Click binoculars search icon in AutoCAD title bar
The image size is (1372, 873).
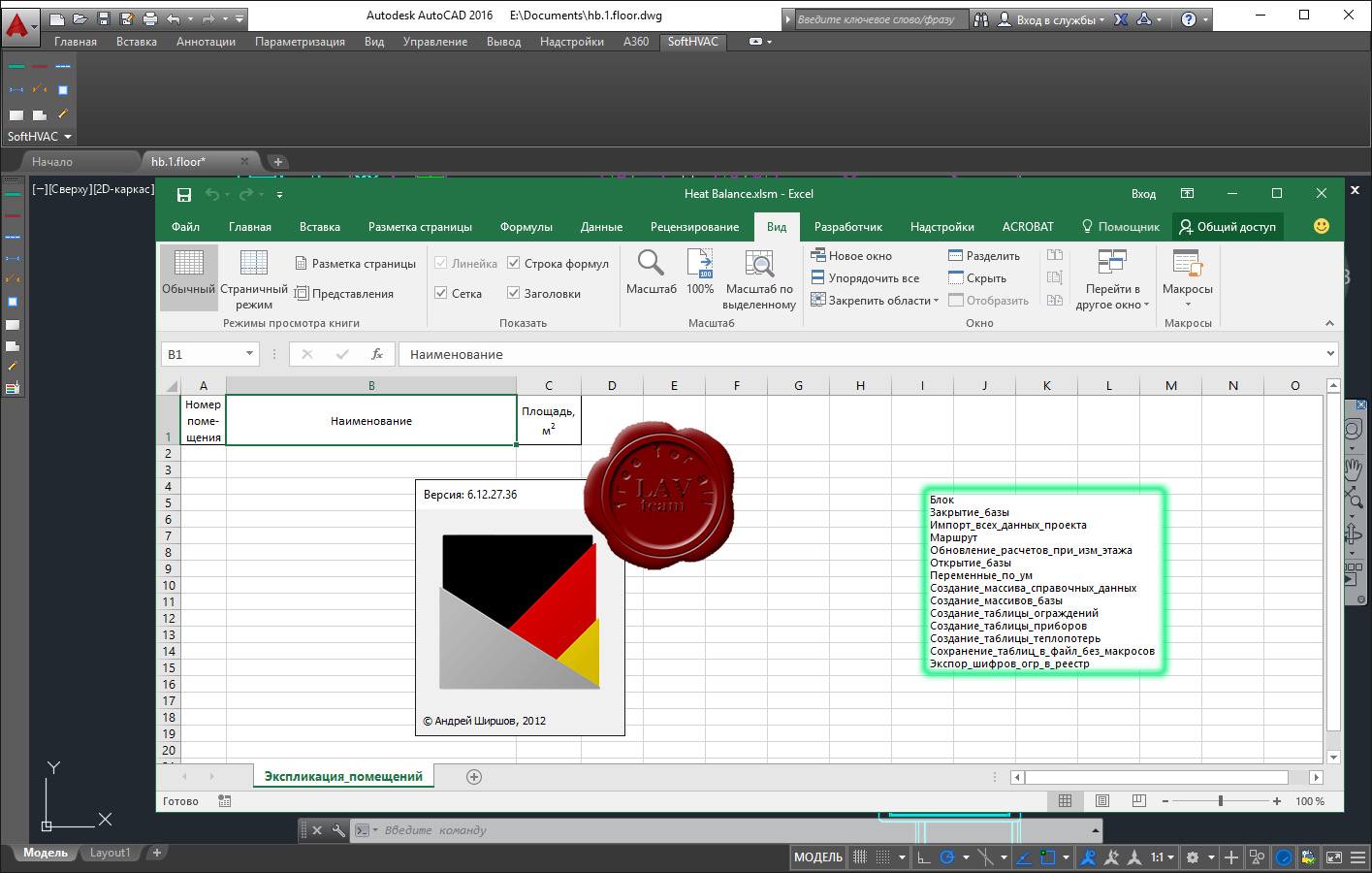pyautogui.click(x=981, y=18)
